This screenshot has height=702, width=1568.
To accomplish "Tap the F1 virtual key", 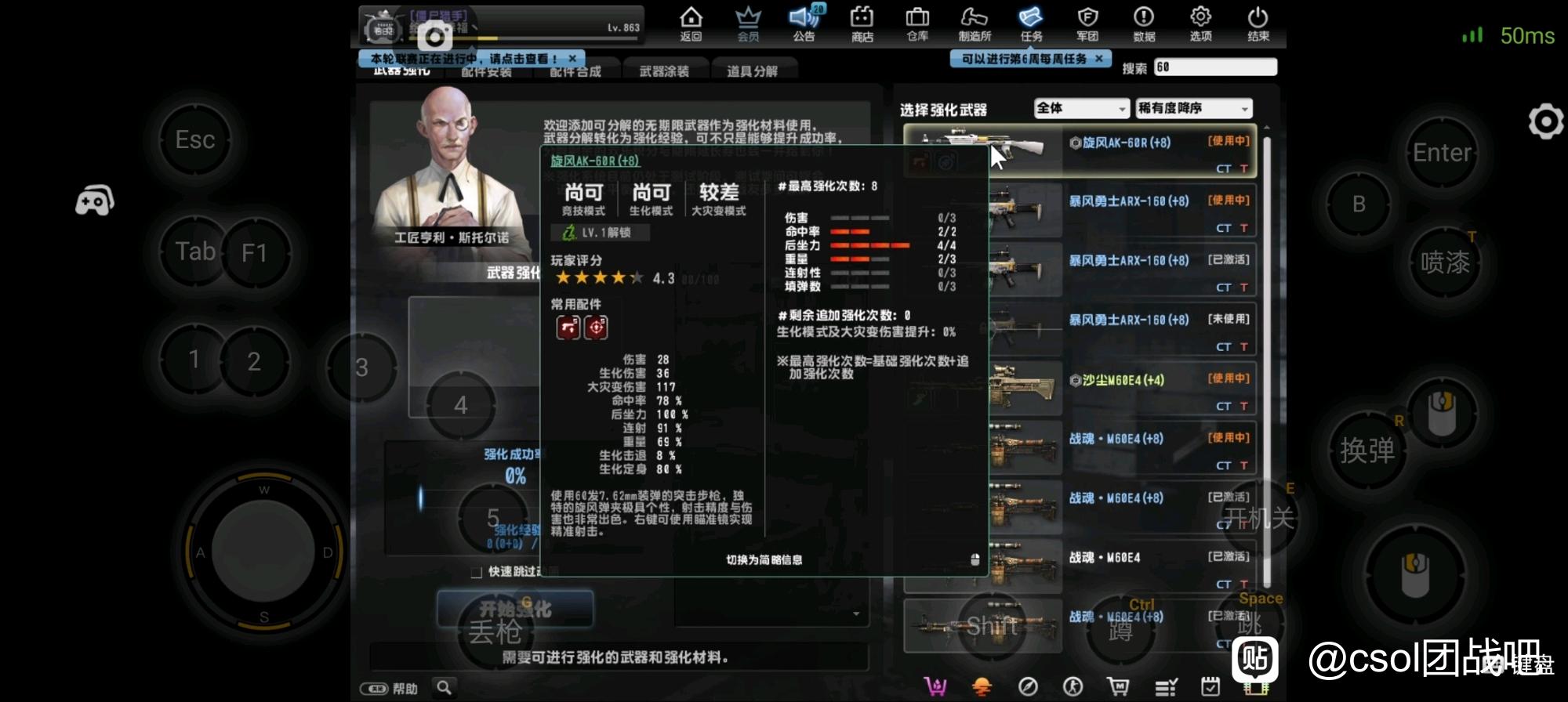I will (x=254, y=253).
